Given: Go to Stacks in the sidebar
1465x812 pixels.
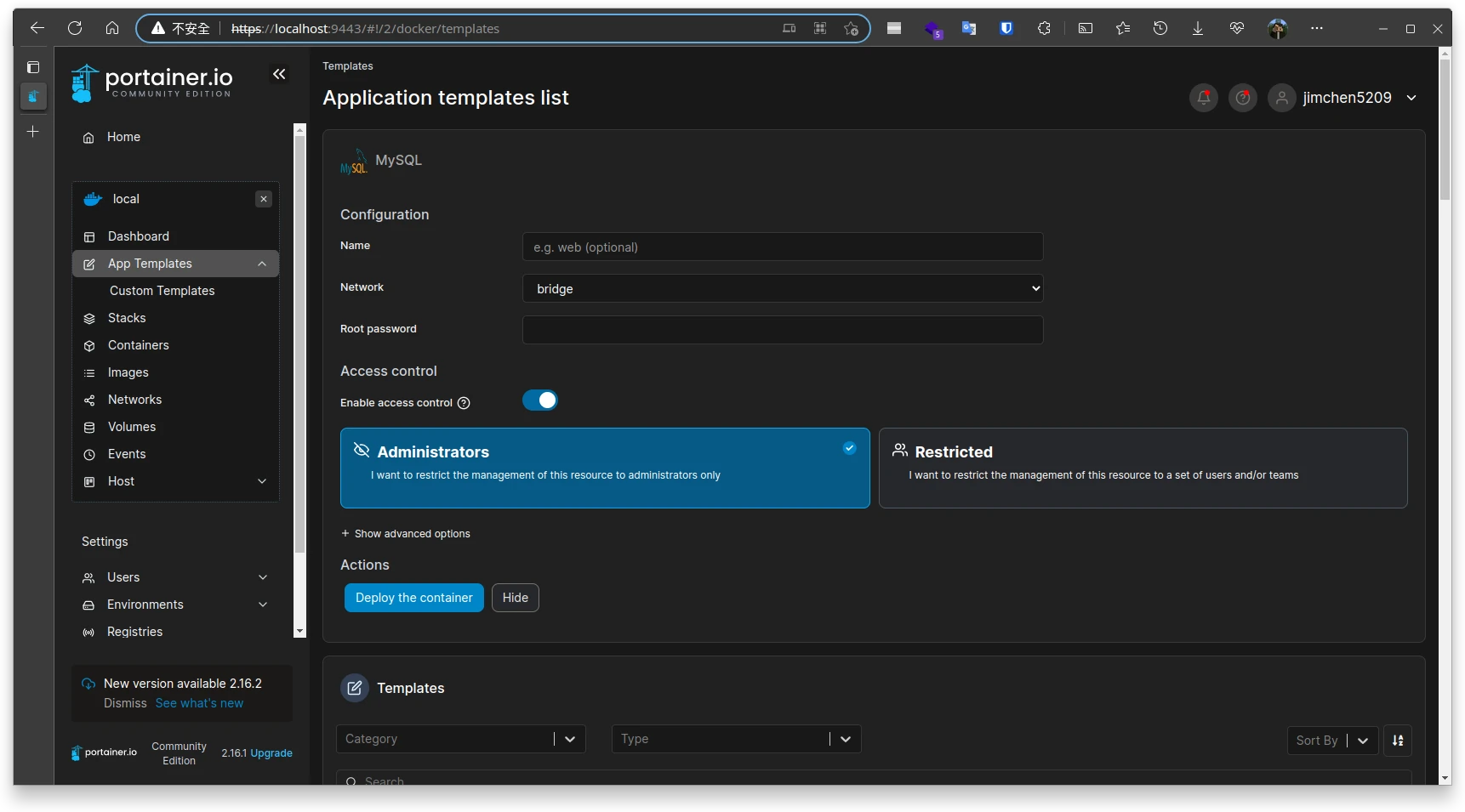Looking at the screenshot, I should 127,318.
